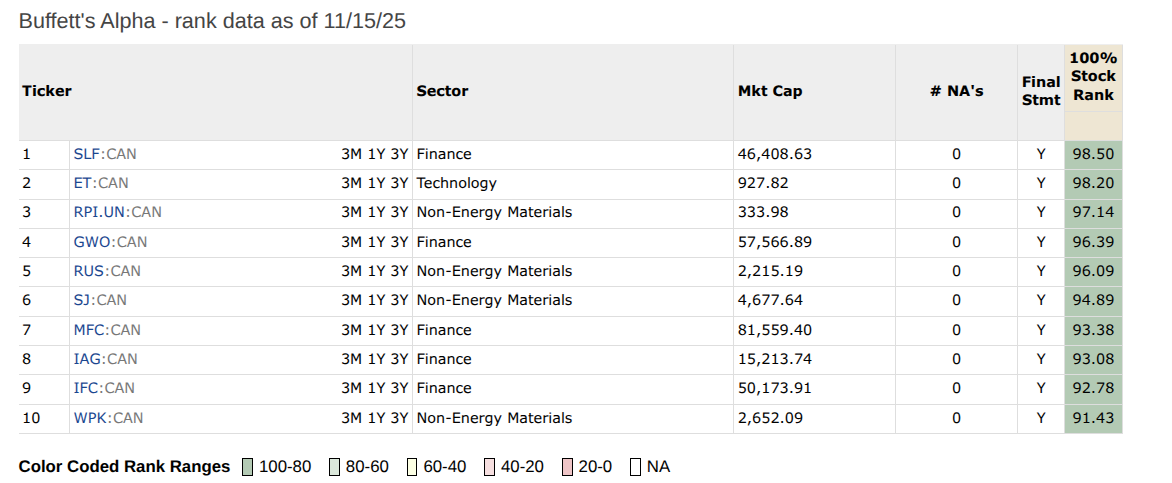Click the 100-80 rank range color swatch
This screenshot has height=483, width=1172.
[248, 467]
